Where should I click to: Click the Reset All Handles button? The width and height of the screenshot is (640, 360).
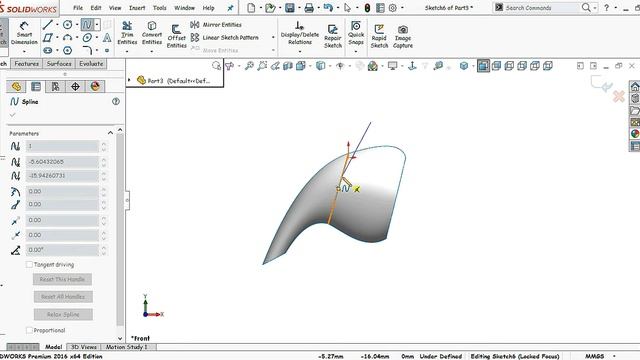(63, 297)
